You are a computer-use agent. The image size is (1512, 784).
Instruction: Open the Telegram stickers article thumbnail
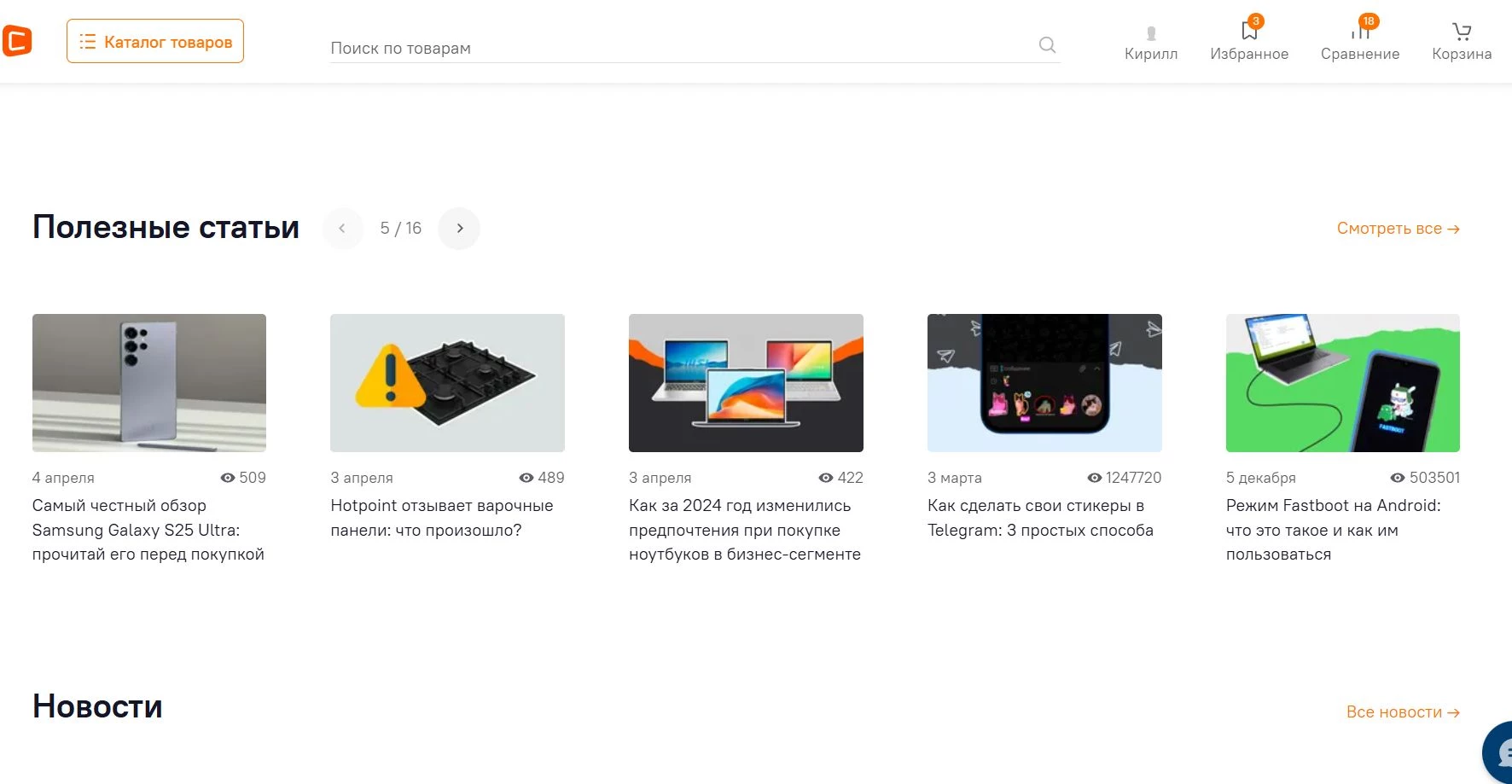pyautogui.click(x=1044, y=383)
